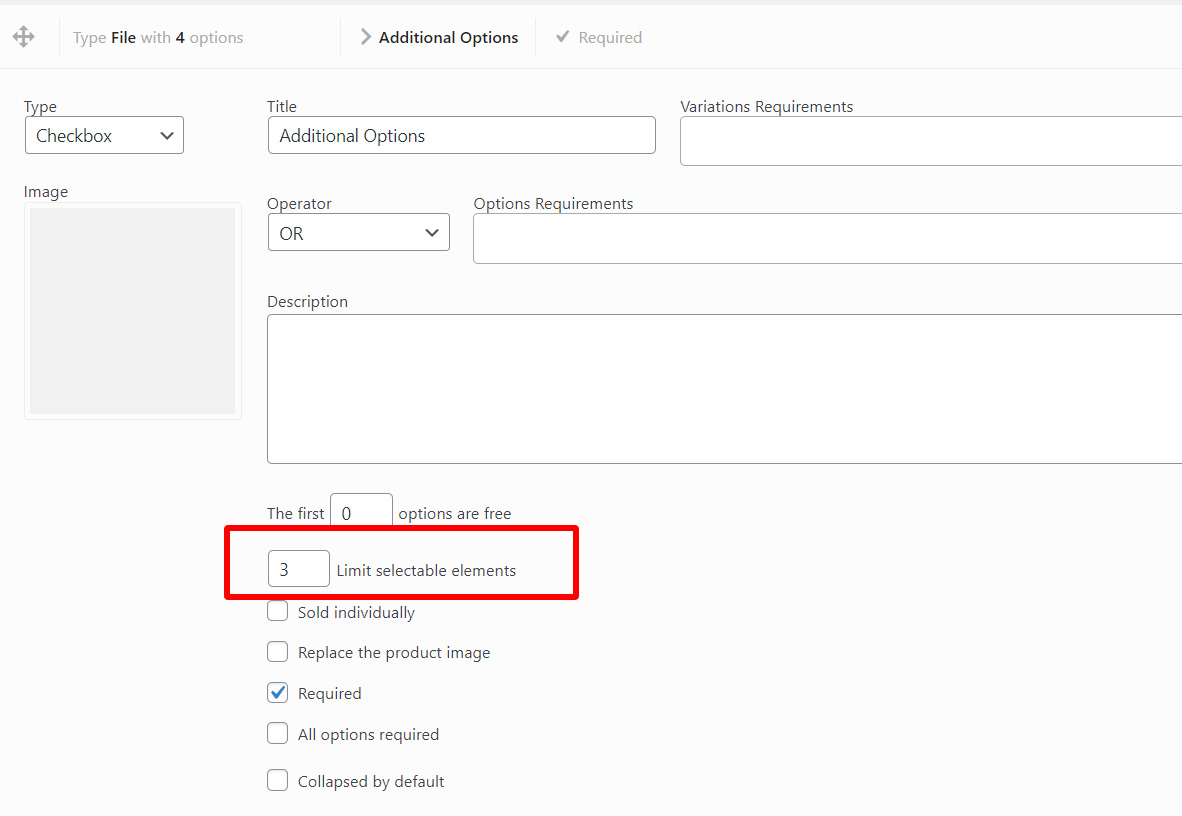Focus the Variations Requirements field

[931, 141]
